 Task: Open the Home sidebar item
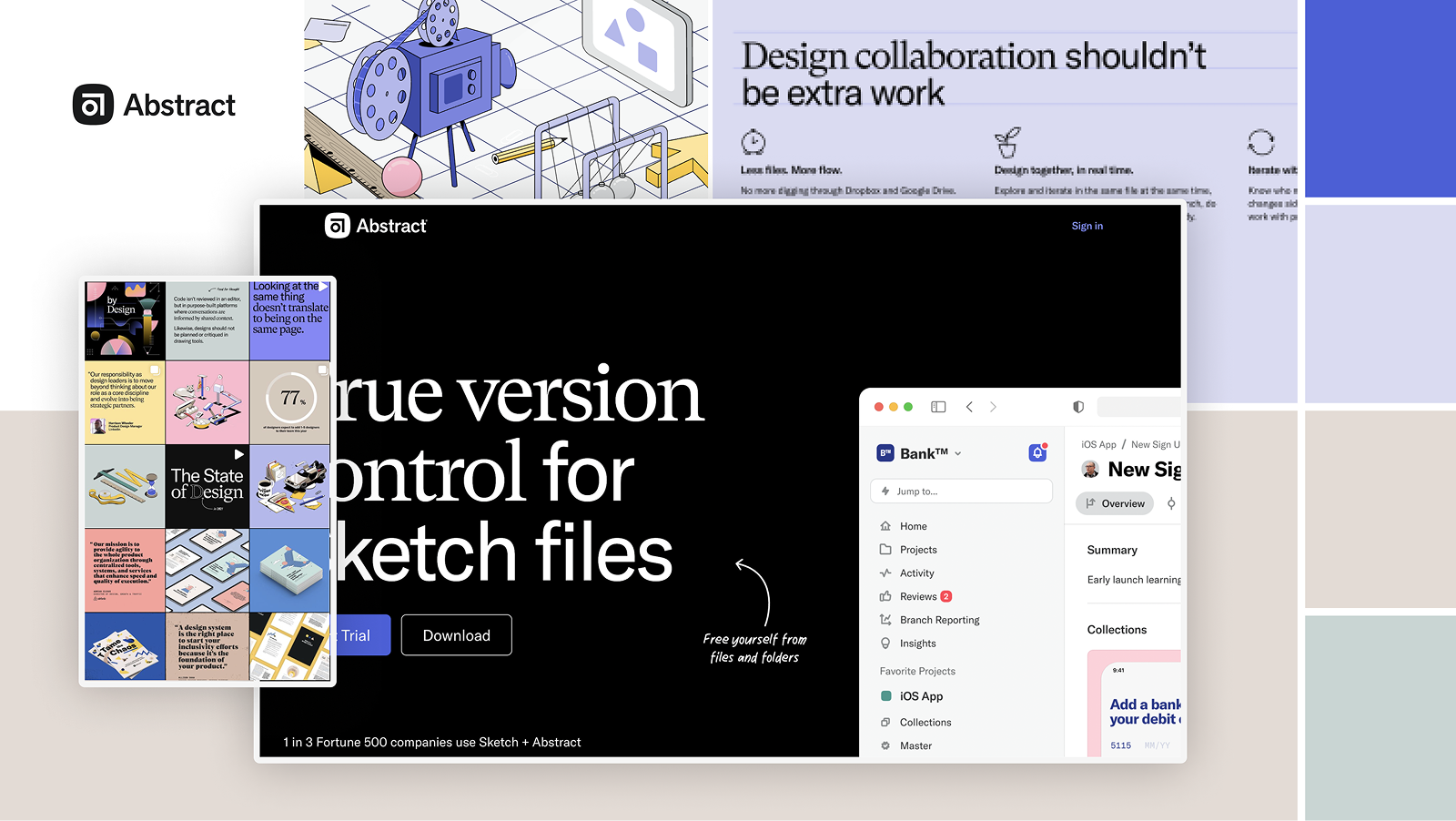(x=913, y=526)
